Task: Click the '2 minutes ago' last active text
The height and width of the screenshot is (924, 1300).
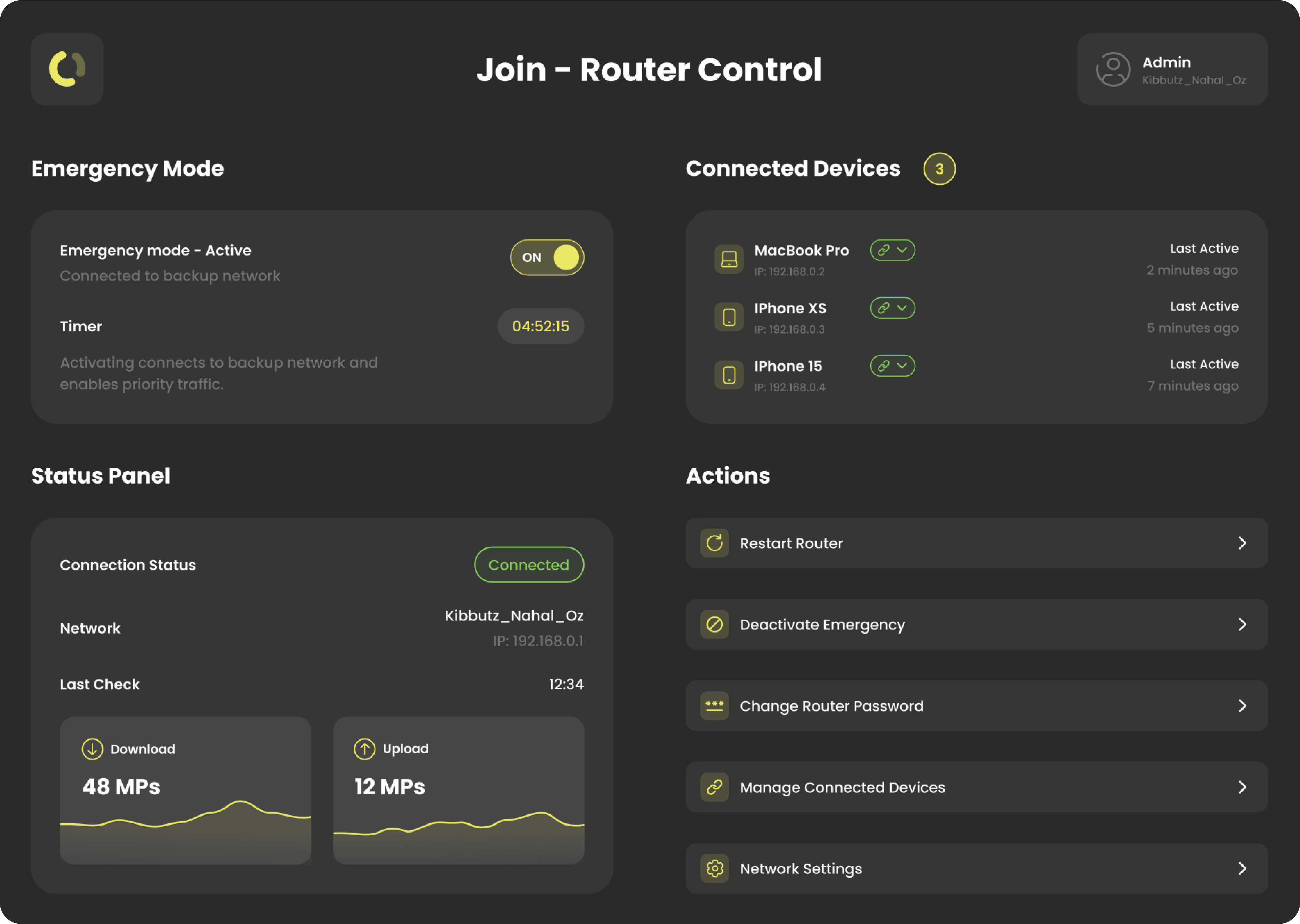Action: tap(1192, 270)
